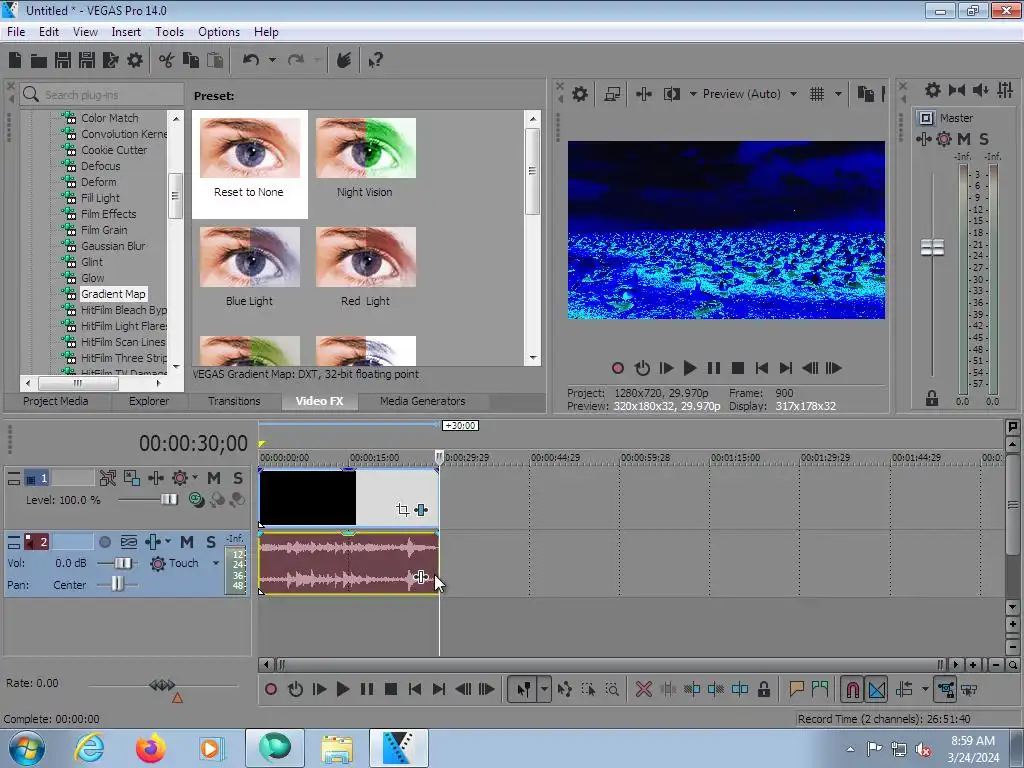This screenshot has height=768, width=1024.
Task: Insert a marker using flag icon
Action: [796, 689]
